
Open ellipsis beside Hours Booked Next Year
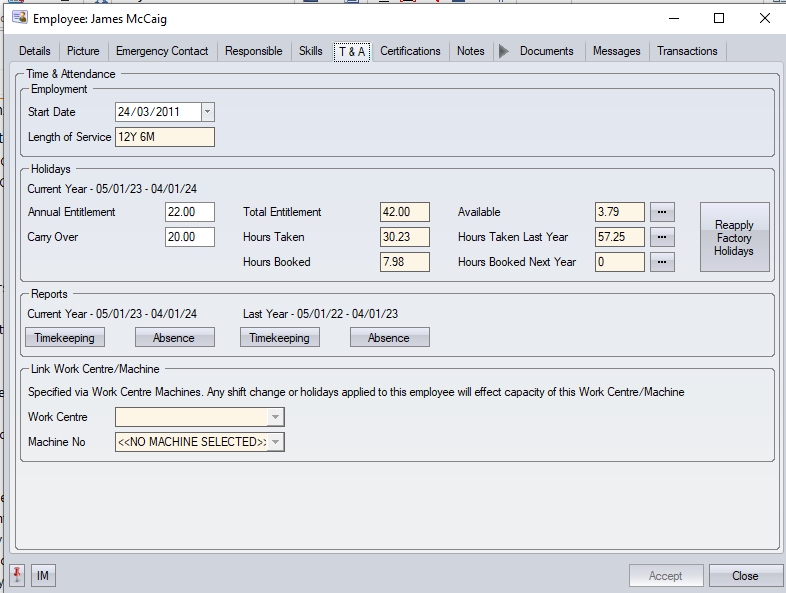pos(662,262)
